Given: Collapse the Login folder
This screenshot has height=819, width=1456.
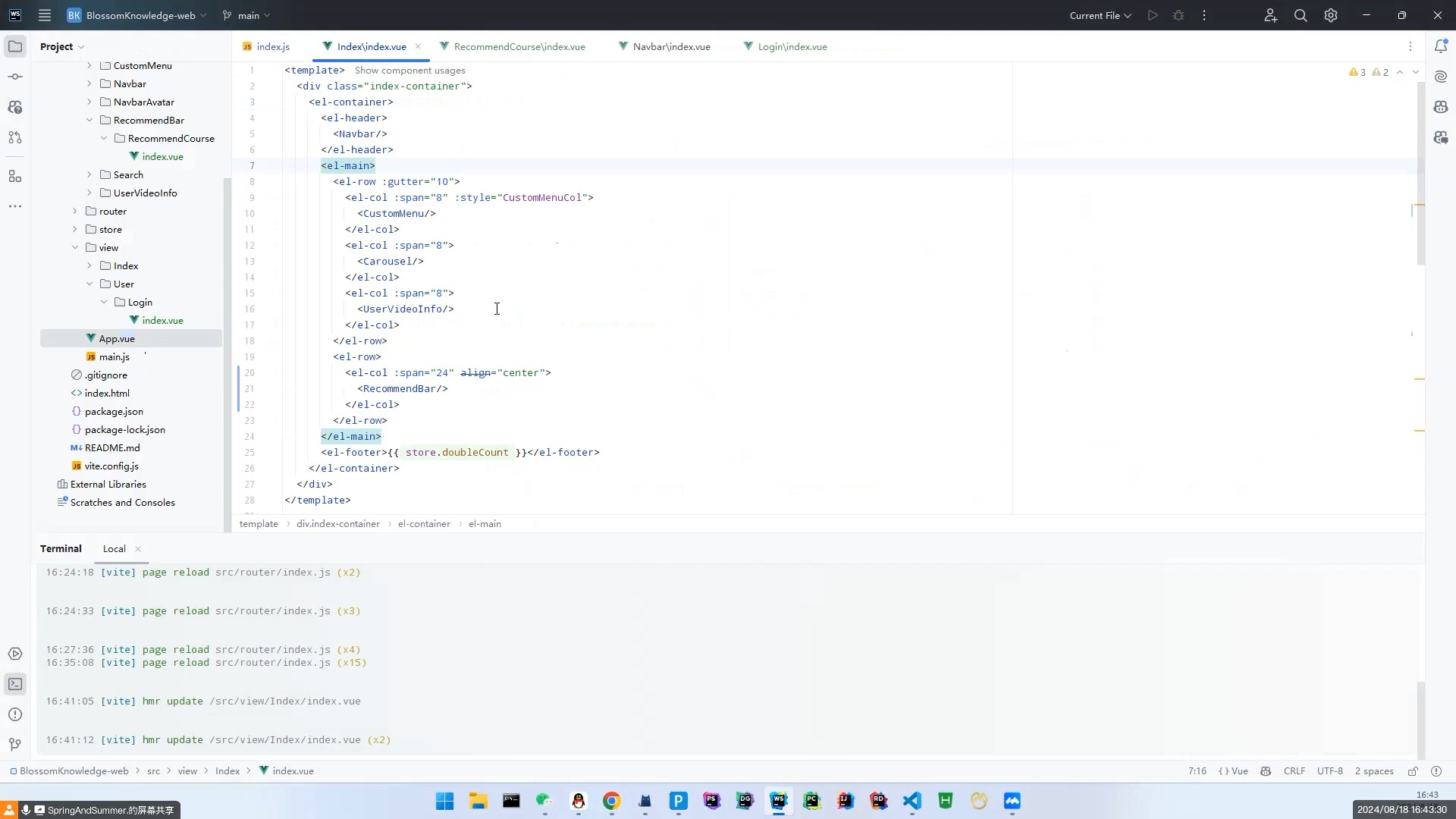Looking at the screenshot, I should coord(104,303).
